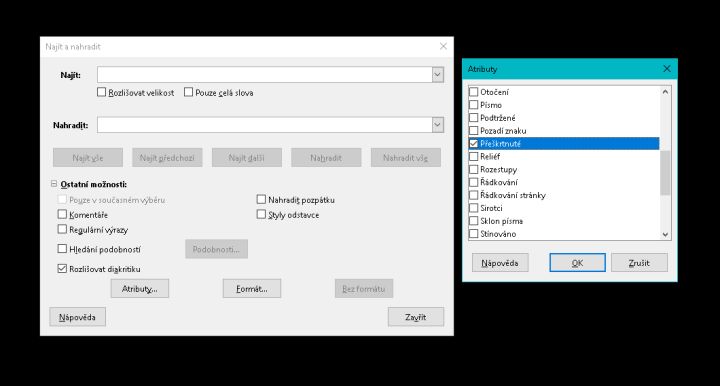The image size is (720, 386).
Task: Click the attribute list scrollbar thumb
Action: (x=665, y=173)
